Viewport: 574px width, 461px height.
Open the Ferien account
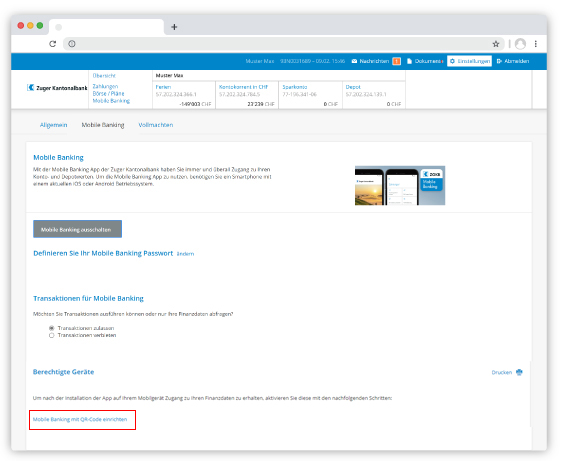point(163,87)
